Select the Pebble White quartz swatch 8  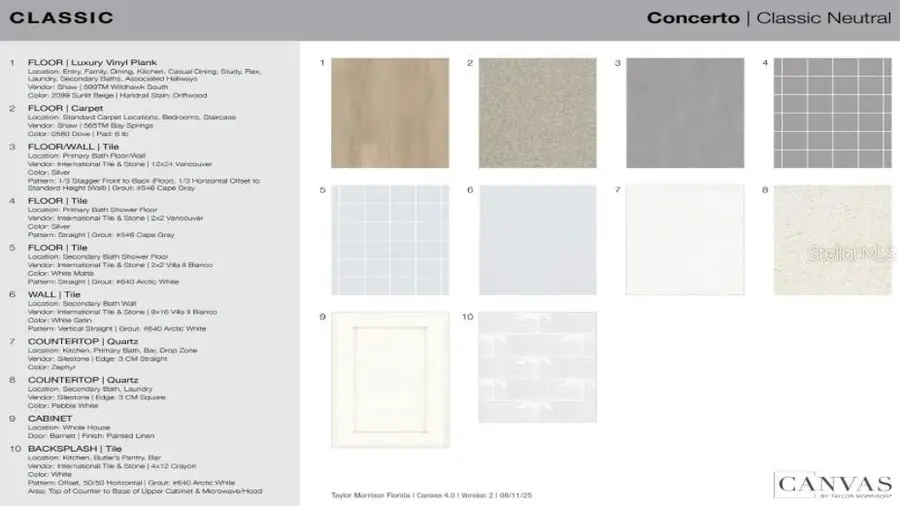(x=832, y=240)
